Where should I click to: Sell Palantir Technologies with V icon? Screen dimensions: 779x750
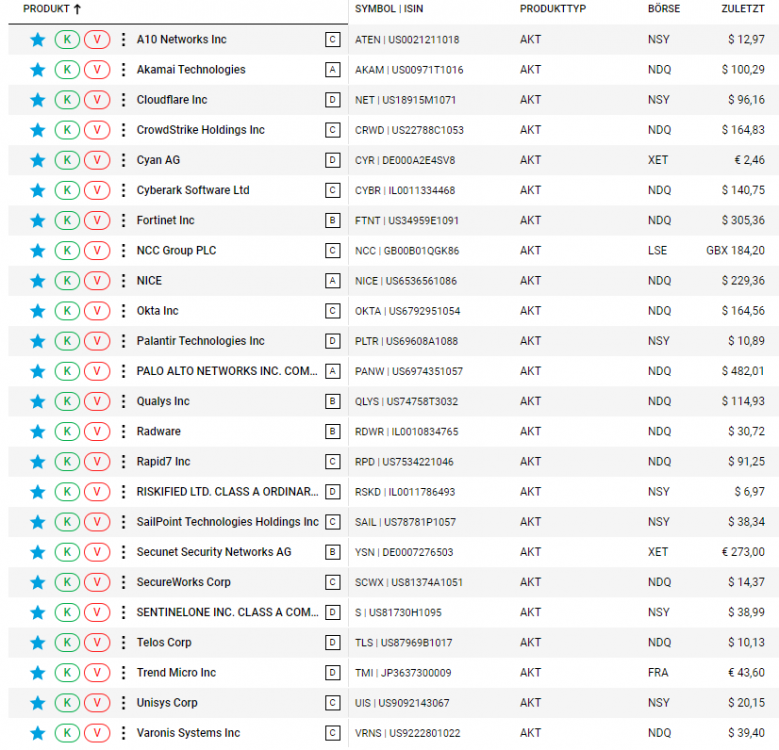97,341
